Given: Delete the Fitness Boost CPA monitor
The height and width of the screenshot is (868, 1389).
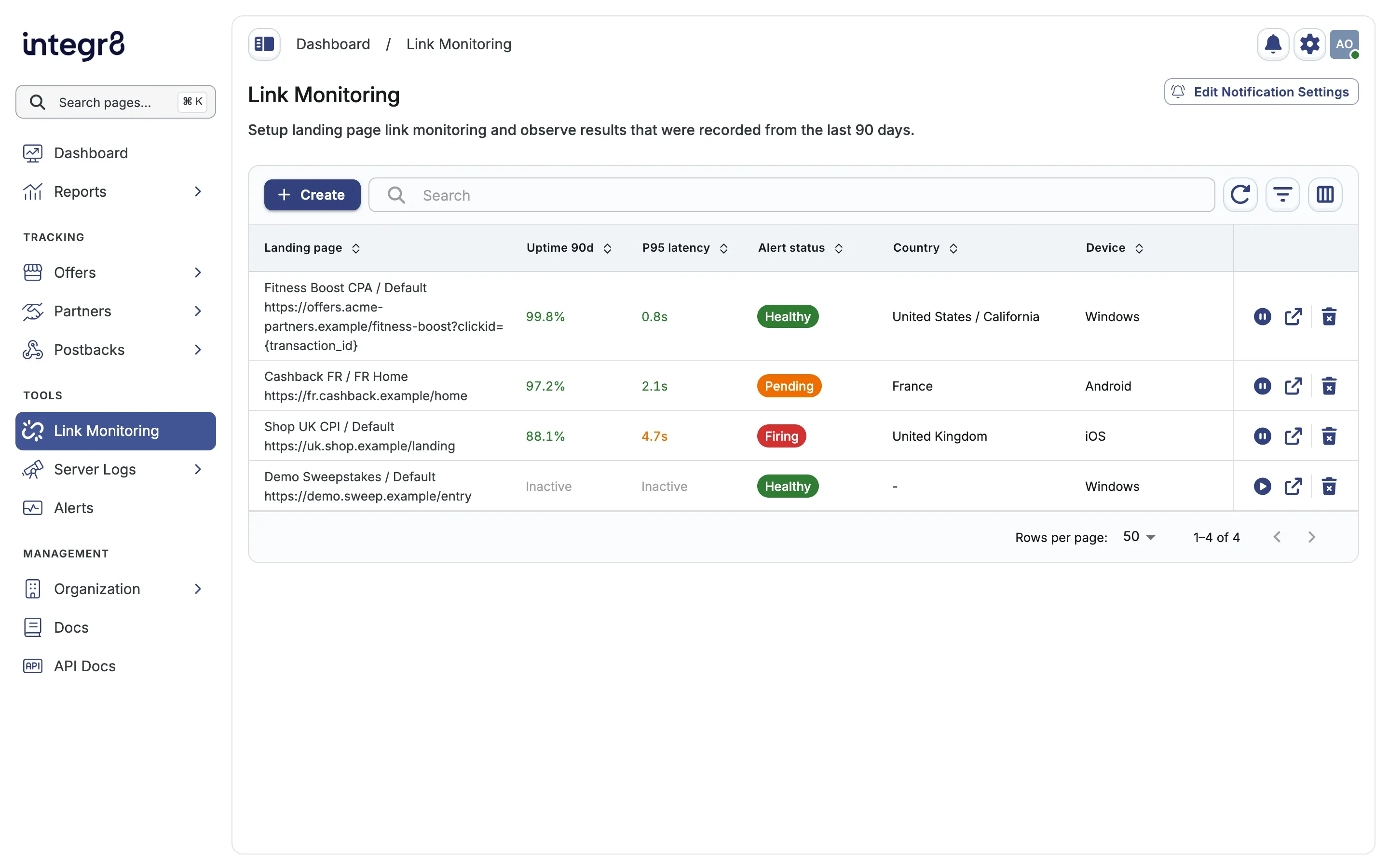Looking at the screenshot, I should click(1329, 316).
